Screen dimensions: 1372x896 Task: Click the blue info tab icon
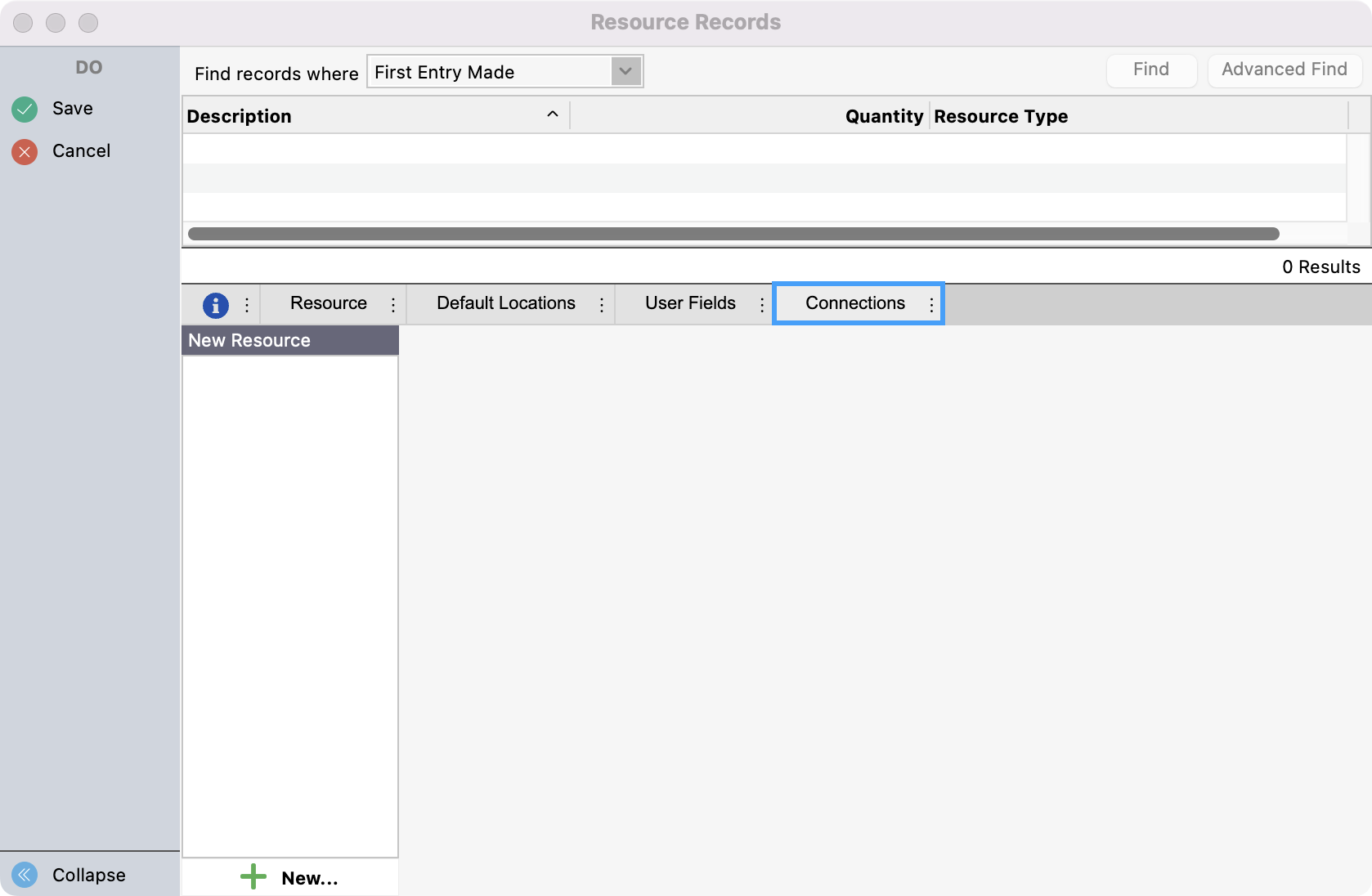215,305
